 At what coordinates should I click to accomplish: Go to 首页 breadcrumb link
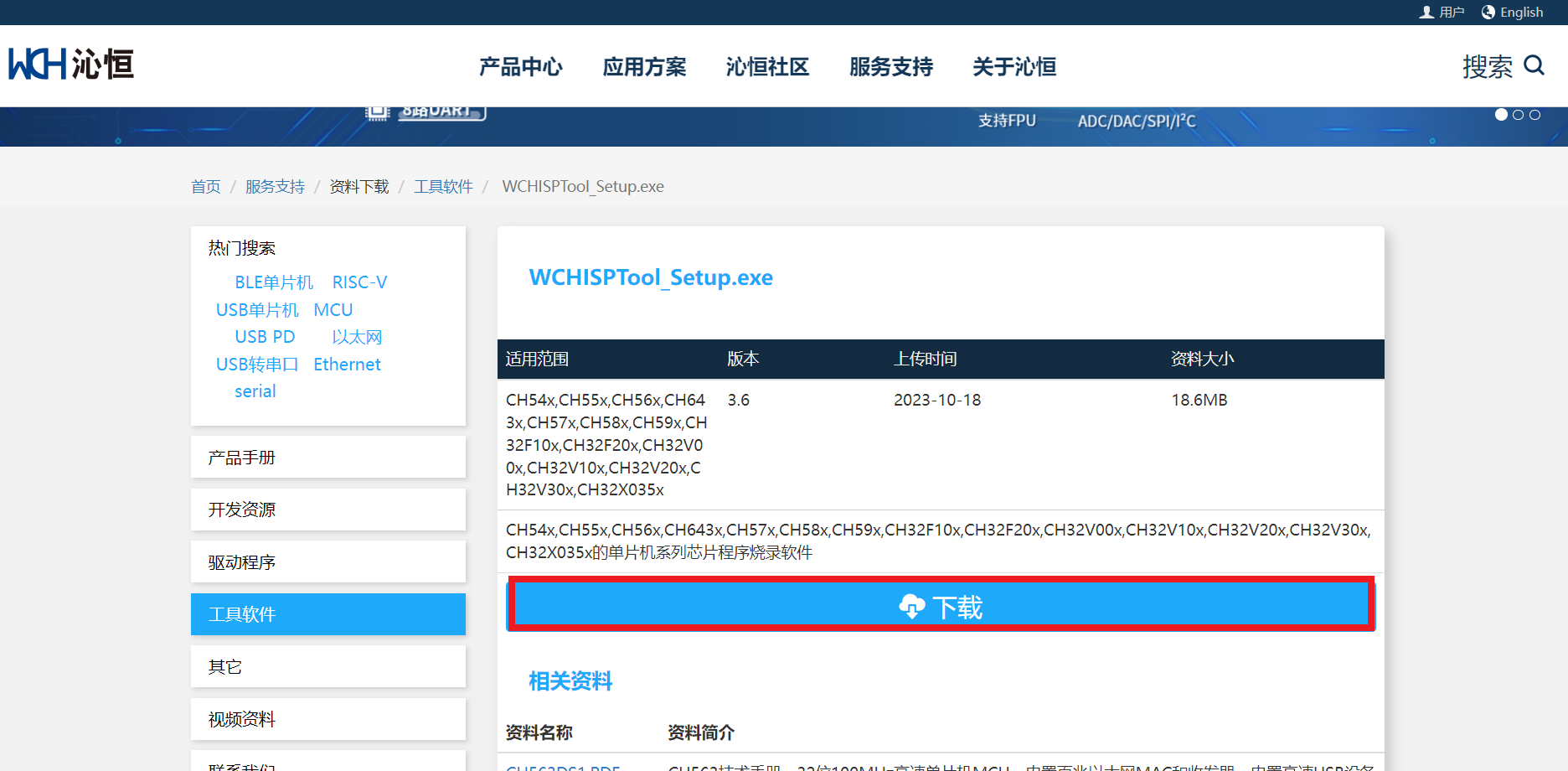(206, 186)
